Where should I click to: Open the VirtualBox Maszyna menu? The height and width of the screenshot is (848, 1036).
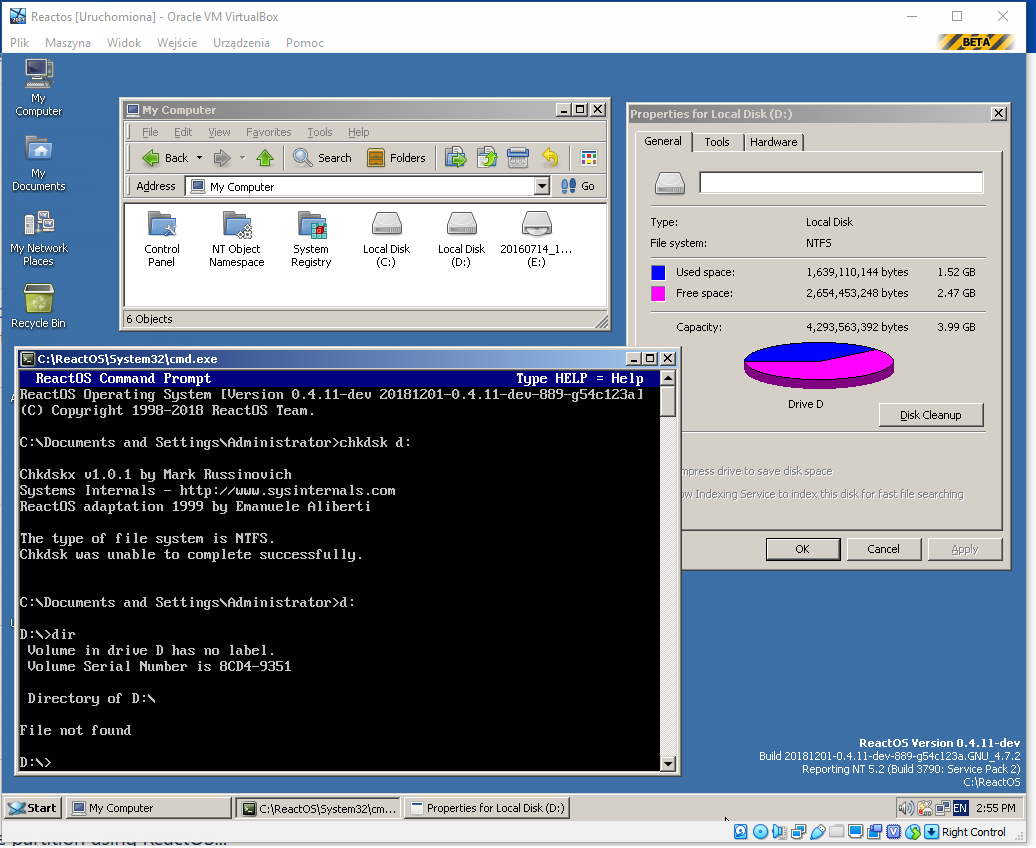(68, 43)
